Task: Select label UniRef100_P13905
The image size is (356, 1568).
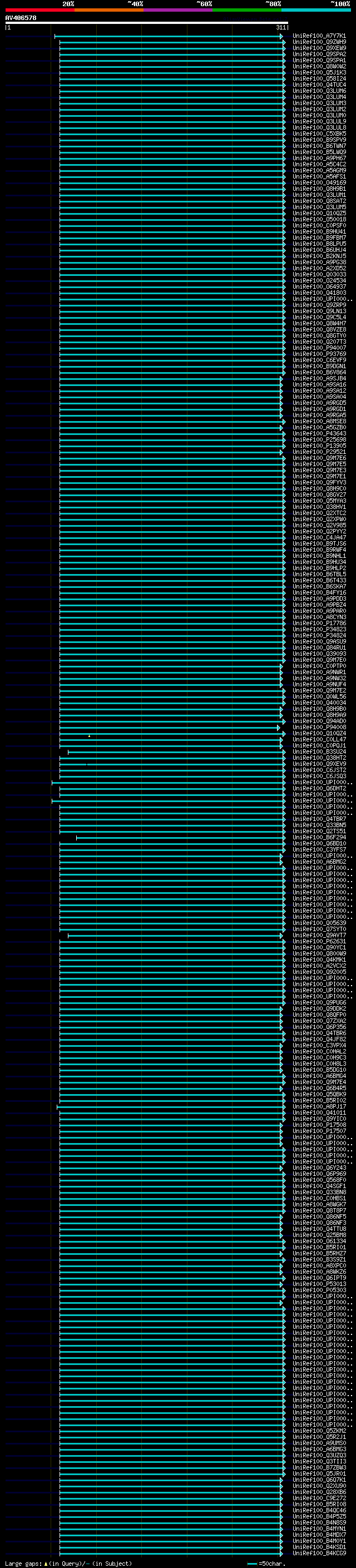Action: [319, 446]
